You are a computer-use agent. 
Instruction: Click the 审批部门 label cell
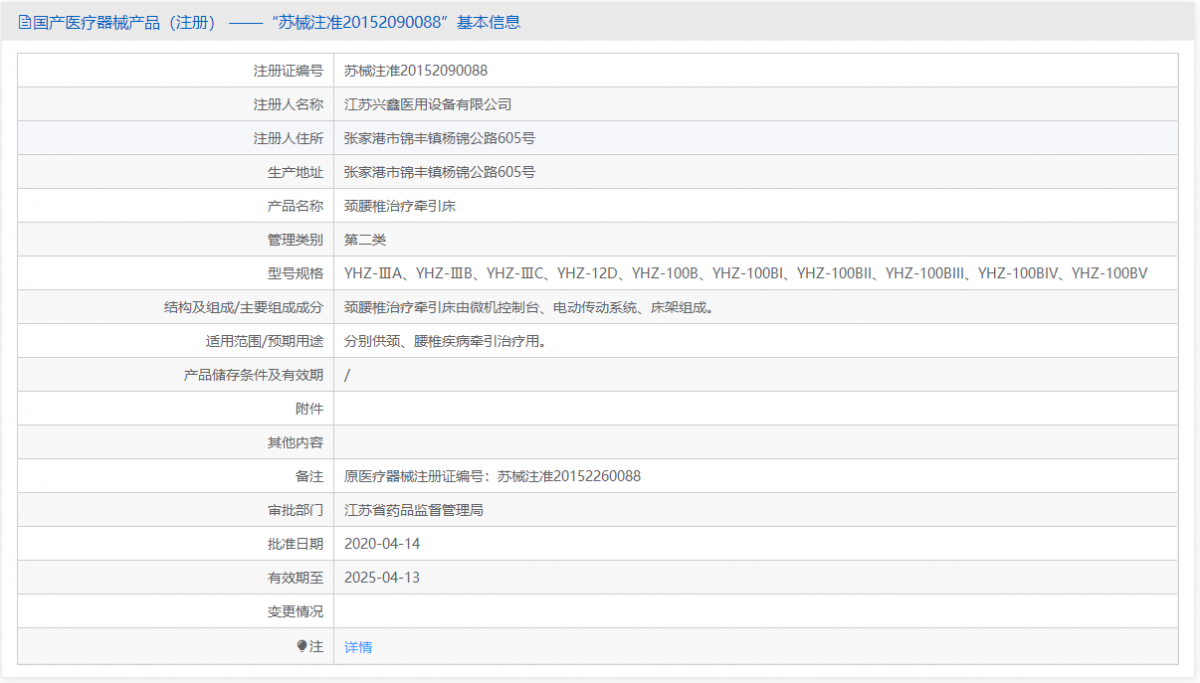176,510
